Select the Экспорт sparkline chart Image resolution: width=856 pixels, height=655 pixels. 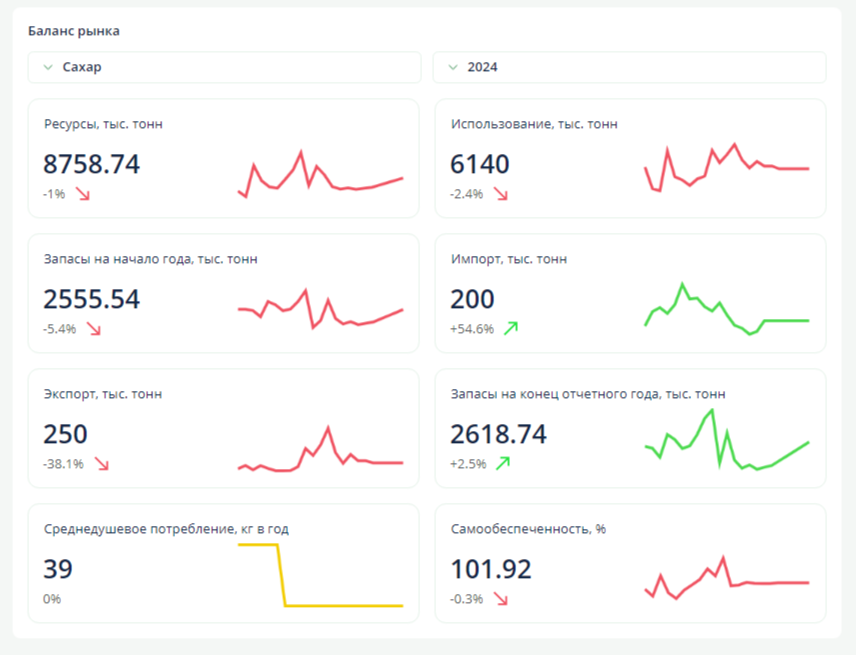[320, 450]
